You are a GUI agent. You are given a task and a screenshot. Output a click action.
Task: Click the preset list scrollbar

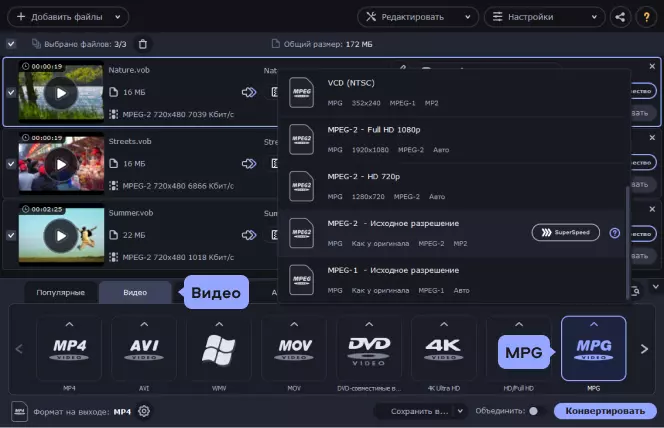coord(628,242)
